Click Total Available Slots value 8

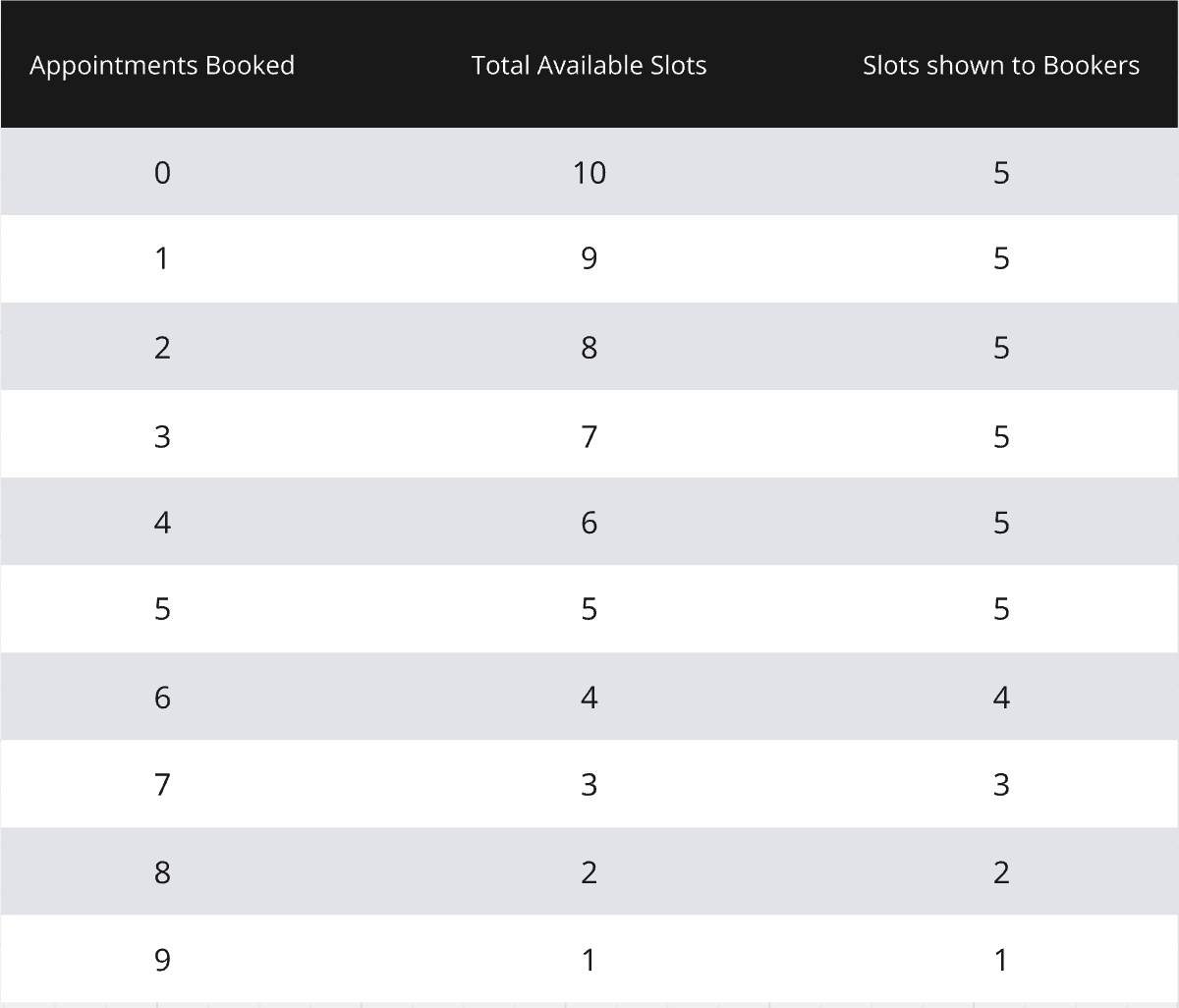(589, 347)
